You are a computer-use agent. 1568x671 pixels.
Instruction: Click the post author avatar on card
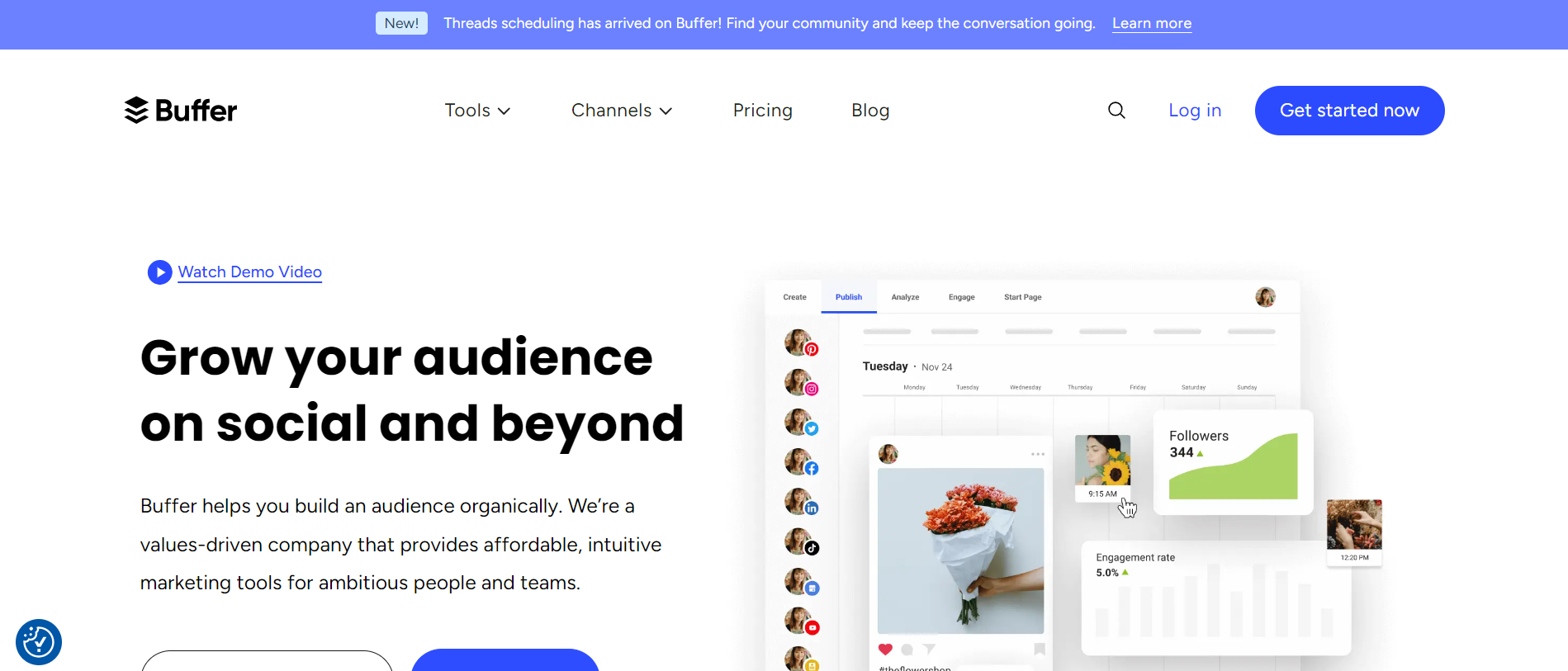click(888, 454)
